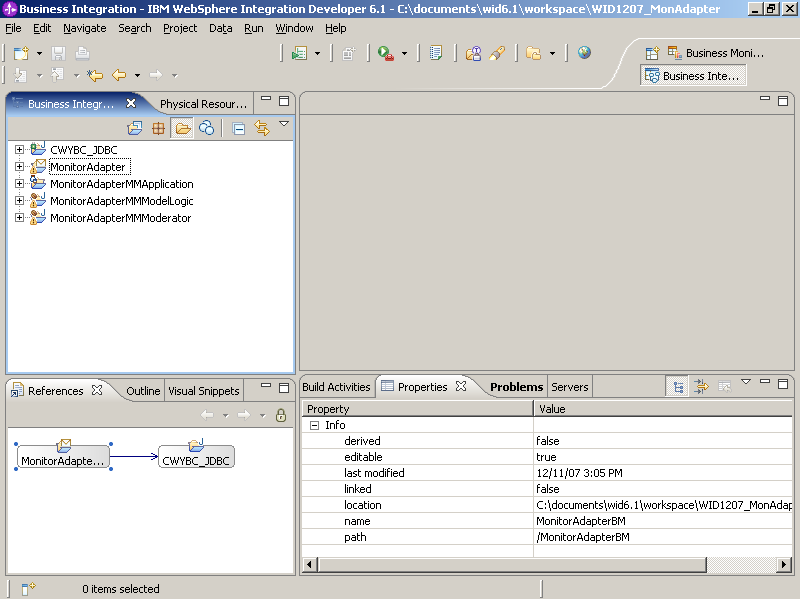Click the Save floppy disk icon

click(x=59, y=53)
